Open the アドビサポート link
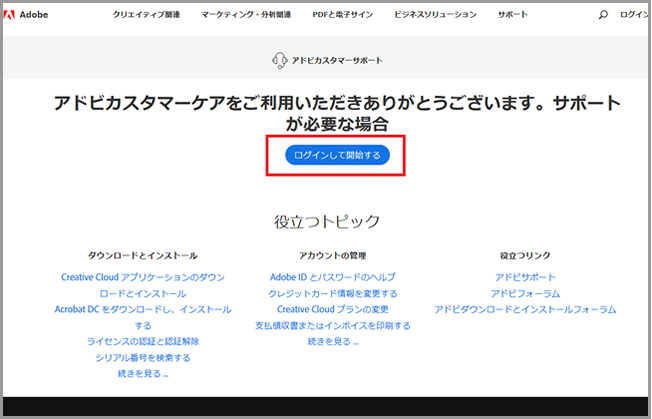The height and width of the screenshot is (419, 652). tap(525, 277)
